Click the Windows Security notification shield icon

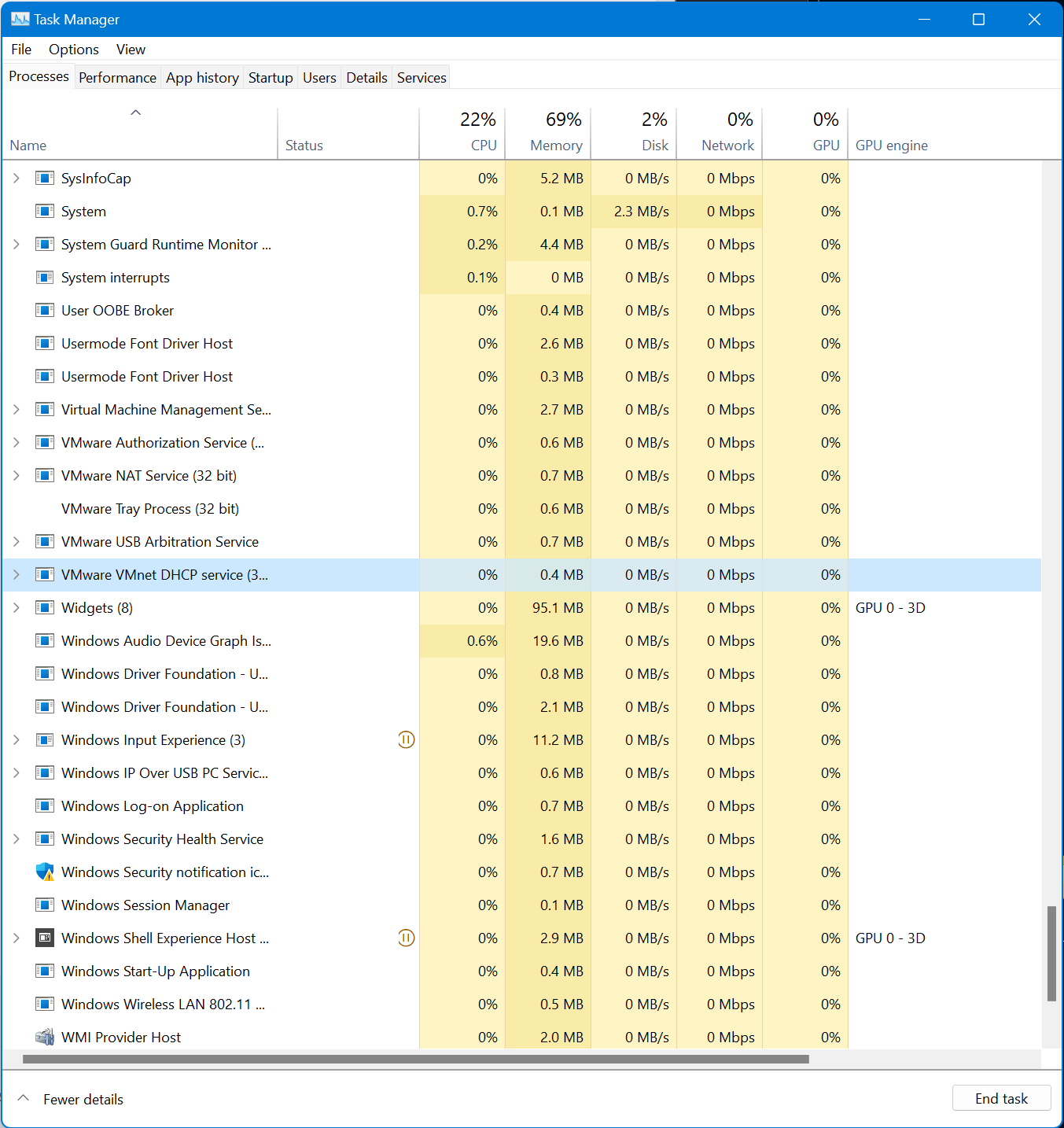45,872
